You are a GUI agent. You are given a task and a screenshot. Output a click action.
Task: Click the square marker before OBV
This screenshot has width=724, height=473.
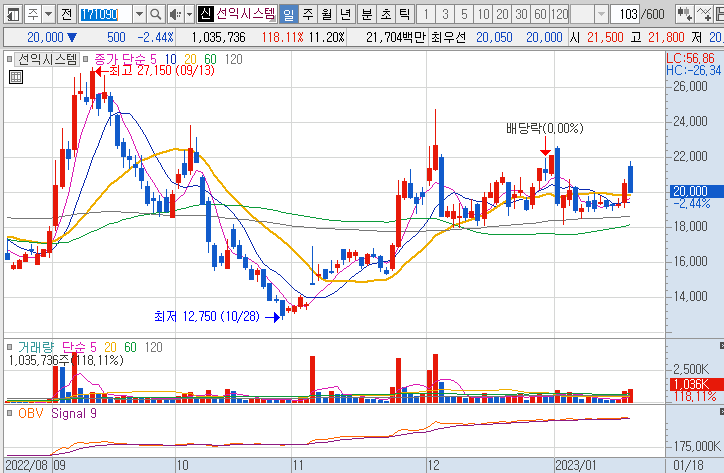[x=9, y=413]
